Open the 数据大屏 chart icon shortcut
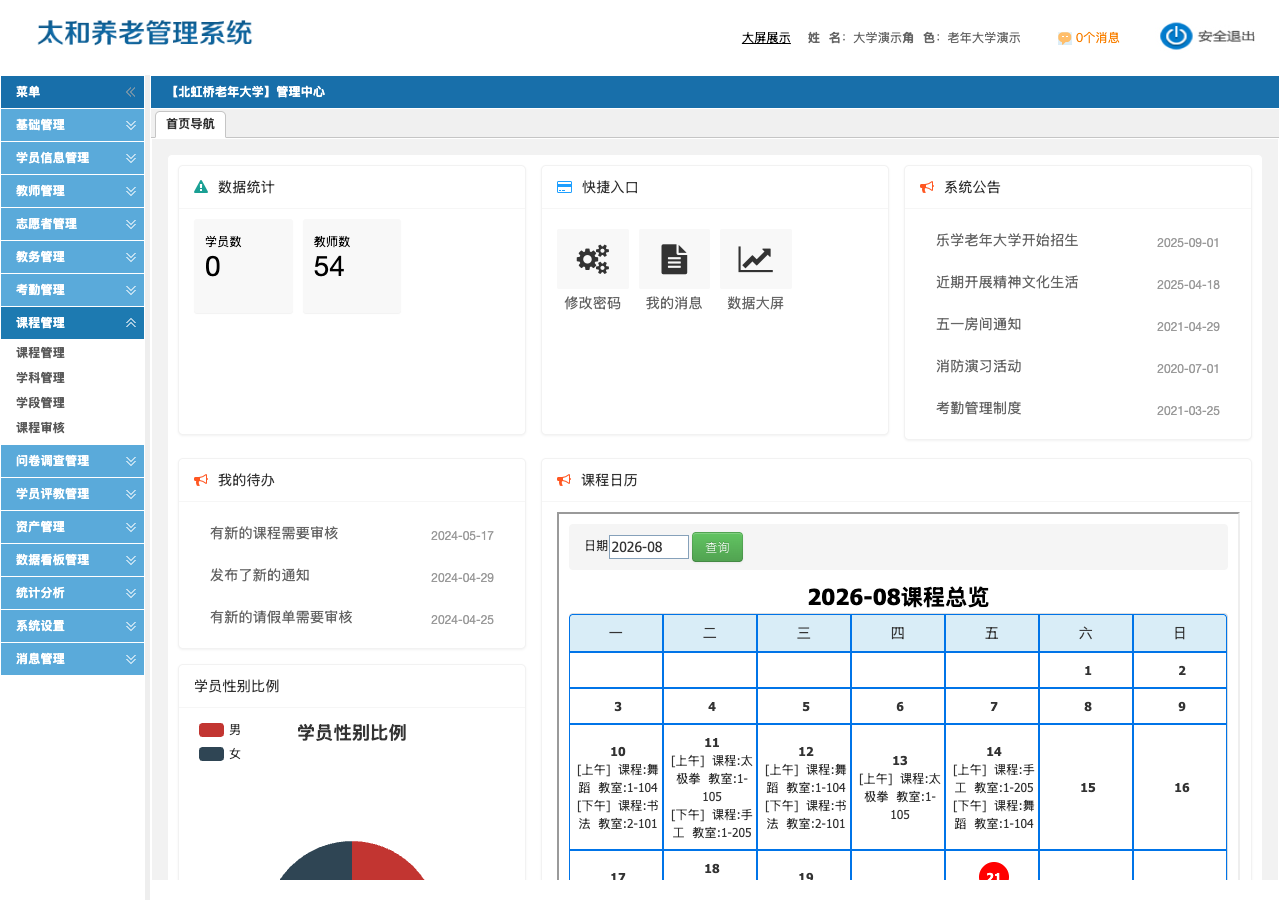Viewport: 1280px width, 900px height. click(x=756, y=259)
